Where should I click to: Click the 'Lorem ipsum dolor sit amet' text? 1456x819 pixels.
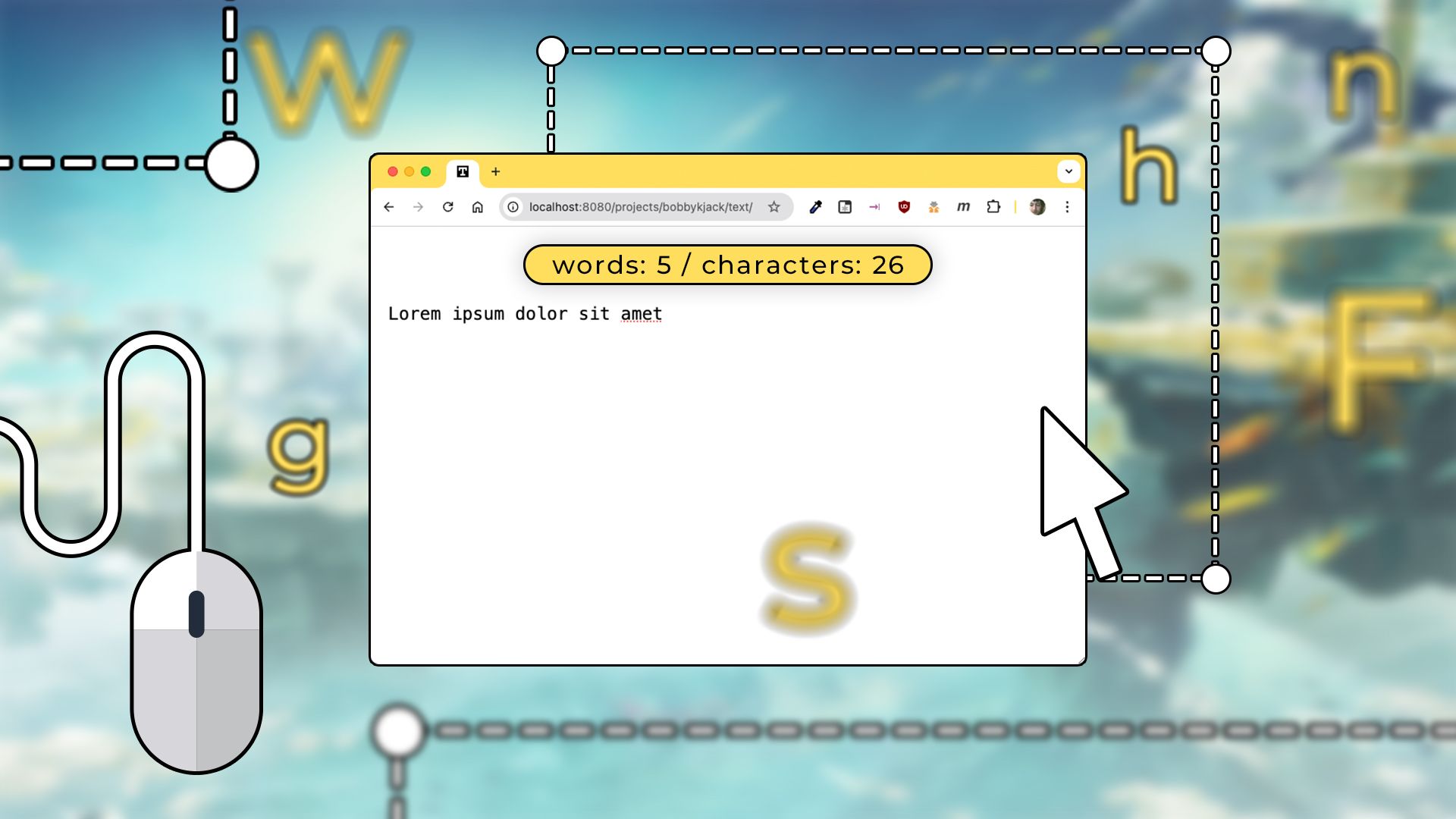[524, 313]
